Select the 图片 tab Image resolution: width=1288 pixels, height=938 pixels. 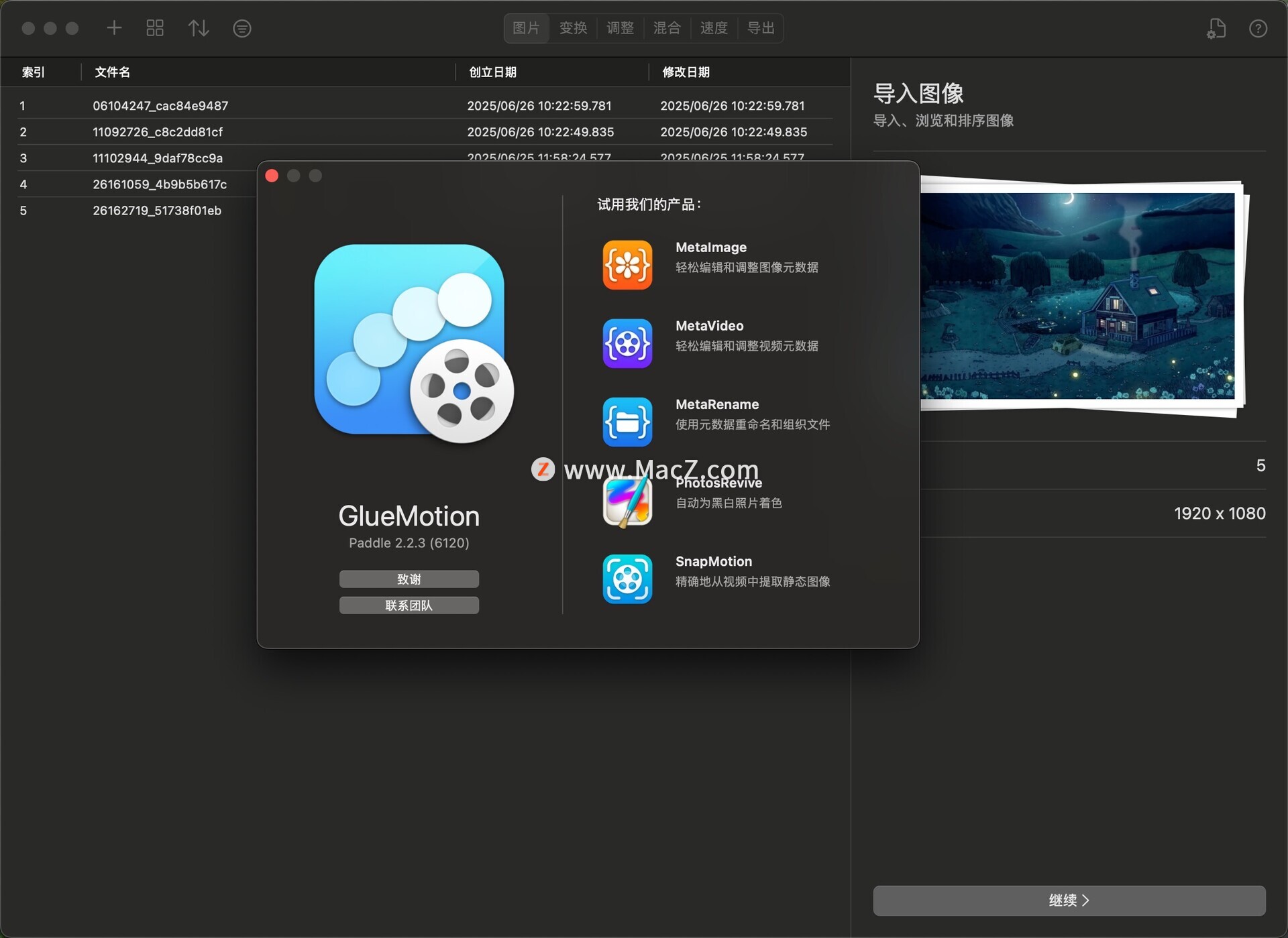[527, 28]
